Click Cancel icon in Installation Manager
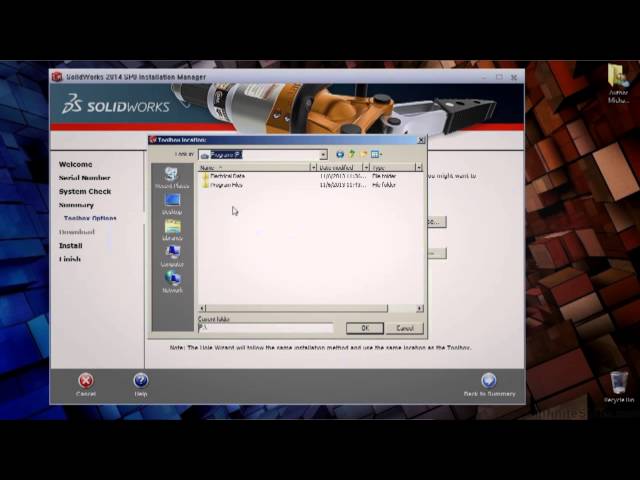 coord(86,384)
